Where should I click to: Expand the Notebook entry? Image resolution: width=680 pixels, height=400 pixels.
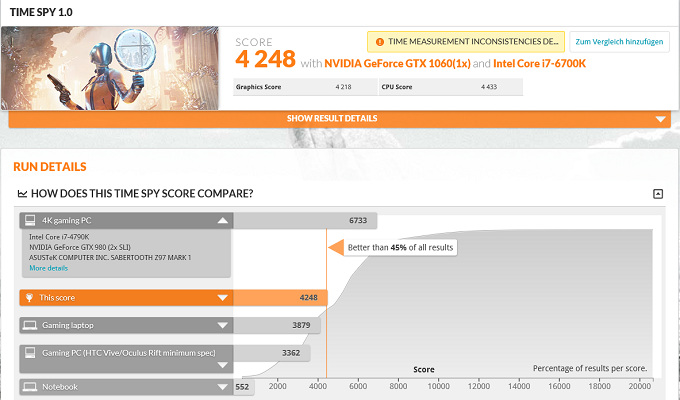pos(222,387)
